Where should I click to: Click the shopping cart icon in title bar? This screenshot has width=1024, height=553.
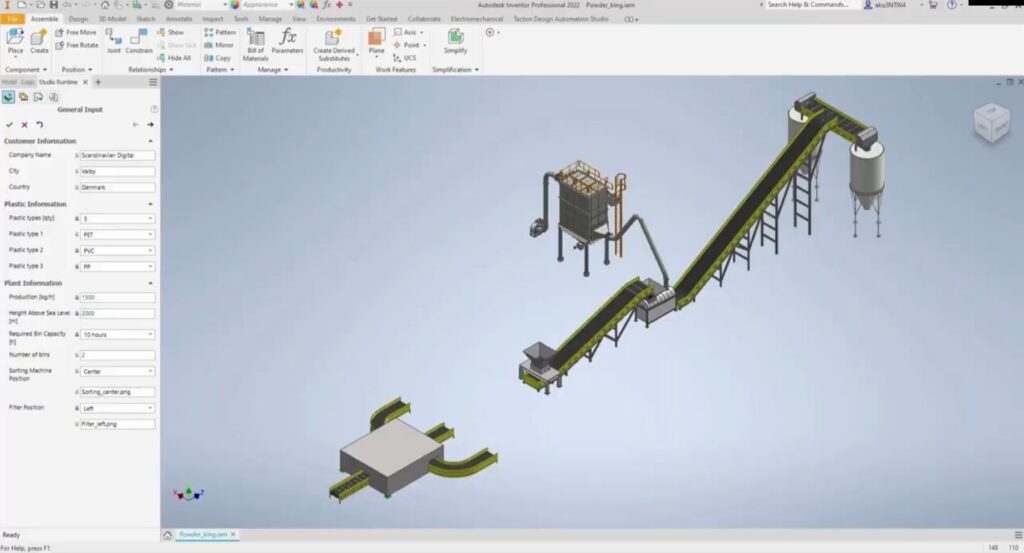click(933, 5)
